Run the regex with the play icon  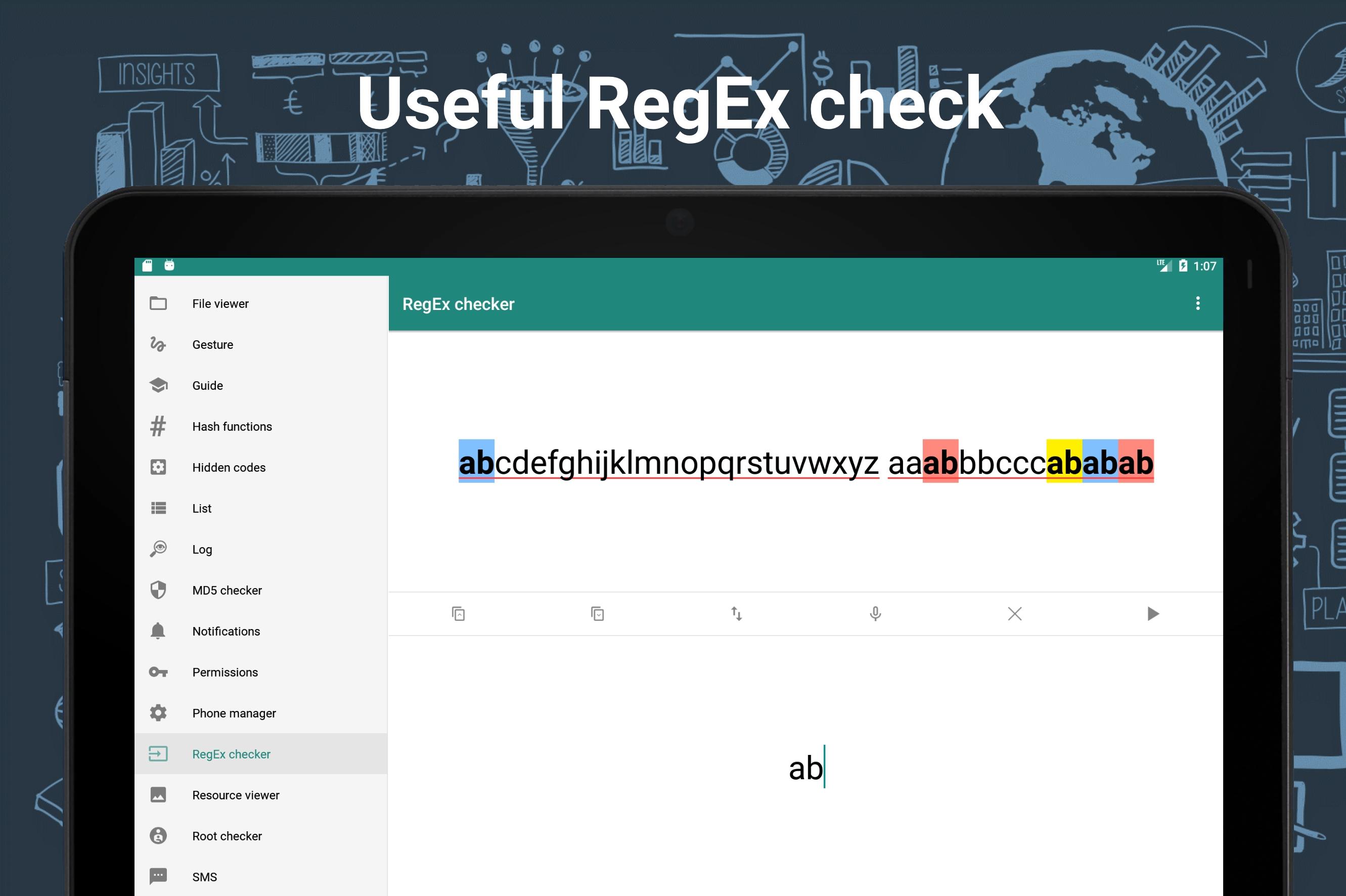click(x=1153, y=614)
